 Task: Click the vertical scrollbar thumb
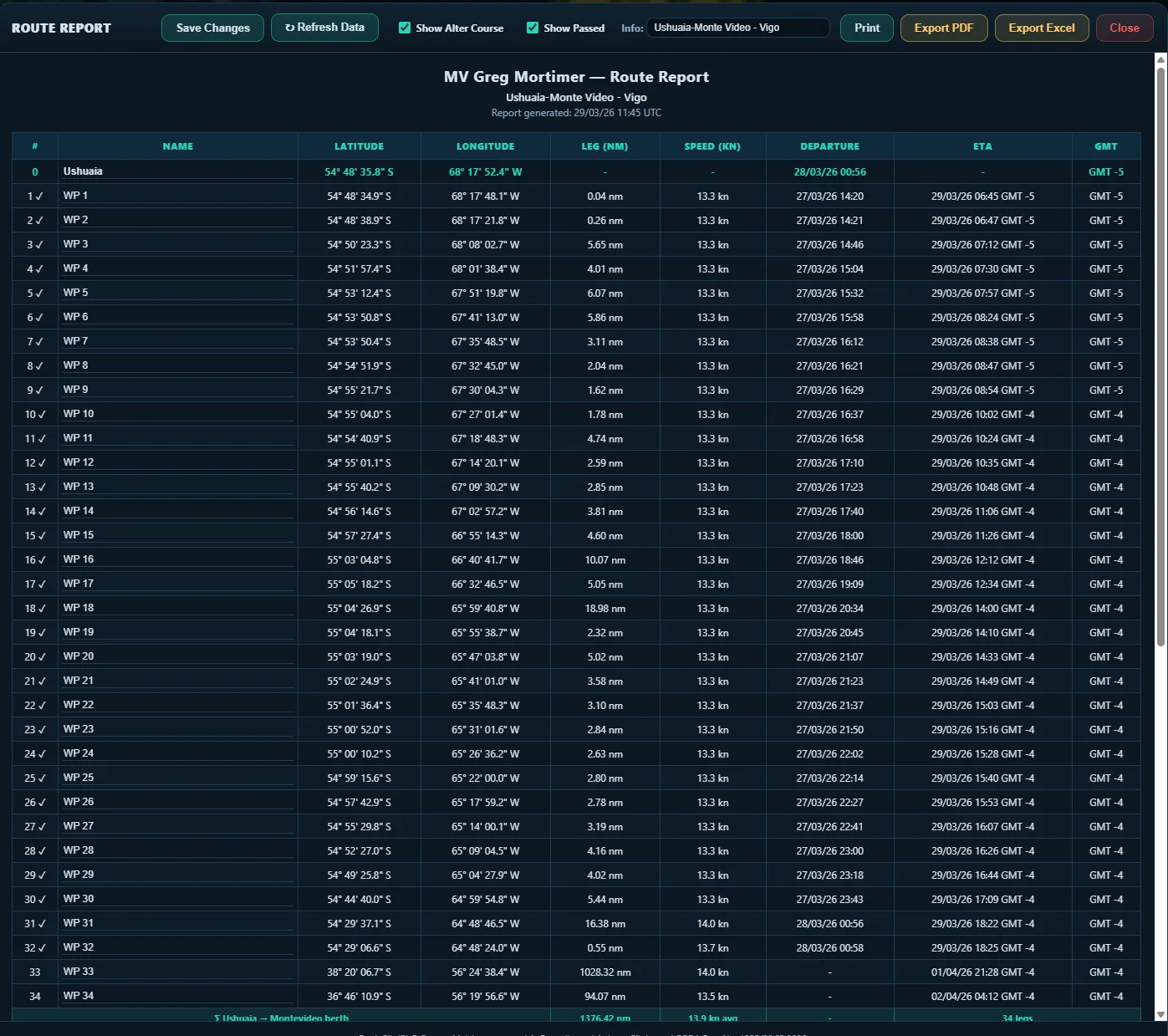(x=1160, y=356)
